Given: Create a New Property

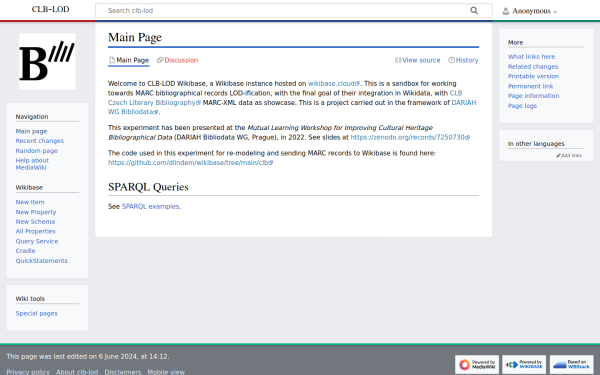Looking at the screenshot, I should point(36,212).
